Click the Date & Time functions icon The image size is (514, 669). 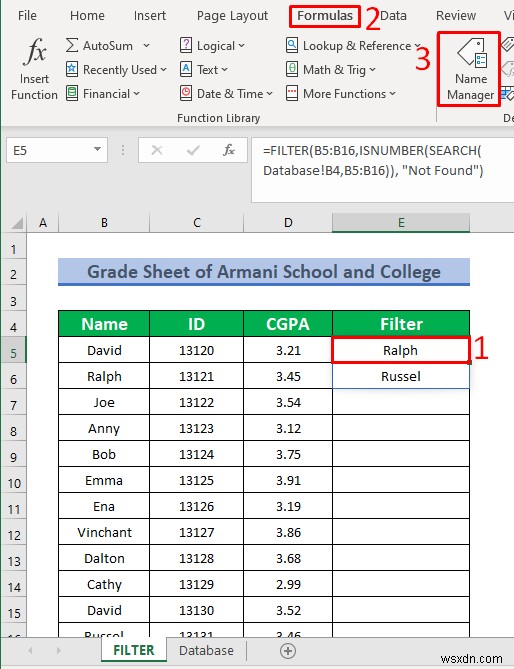(x=186, y=93)
